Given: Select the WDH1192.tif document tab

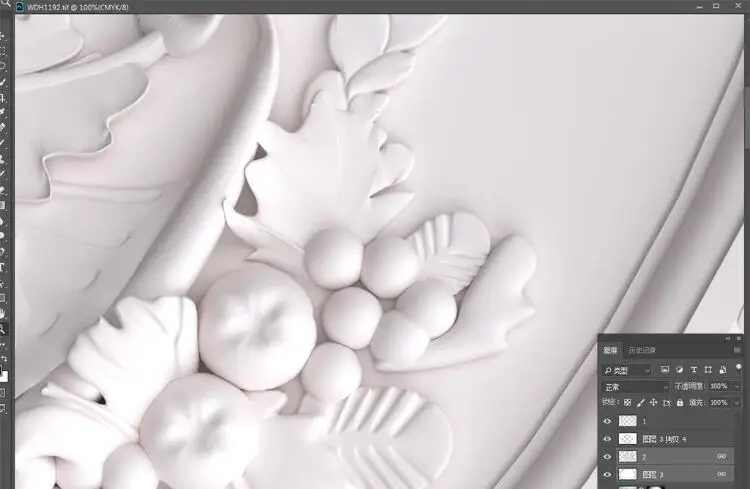Looking at the screenshot, I should (77, 7).
